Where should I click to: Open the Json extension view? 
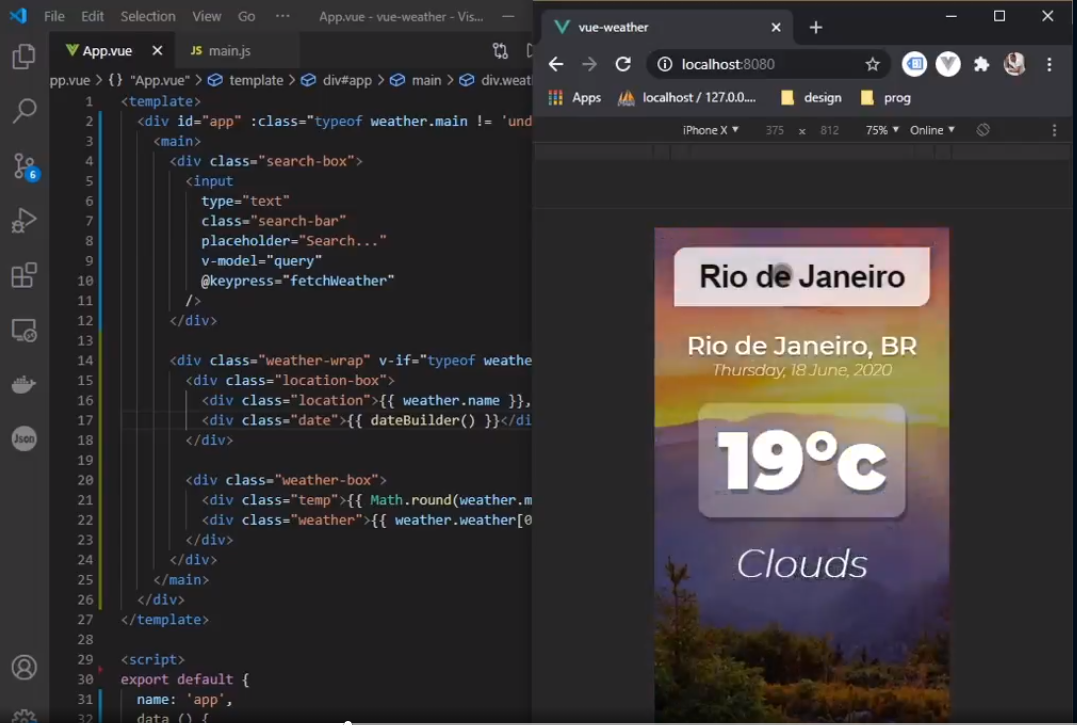pyautogui.click(x=24, y=439)
